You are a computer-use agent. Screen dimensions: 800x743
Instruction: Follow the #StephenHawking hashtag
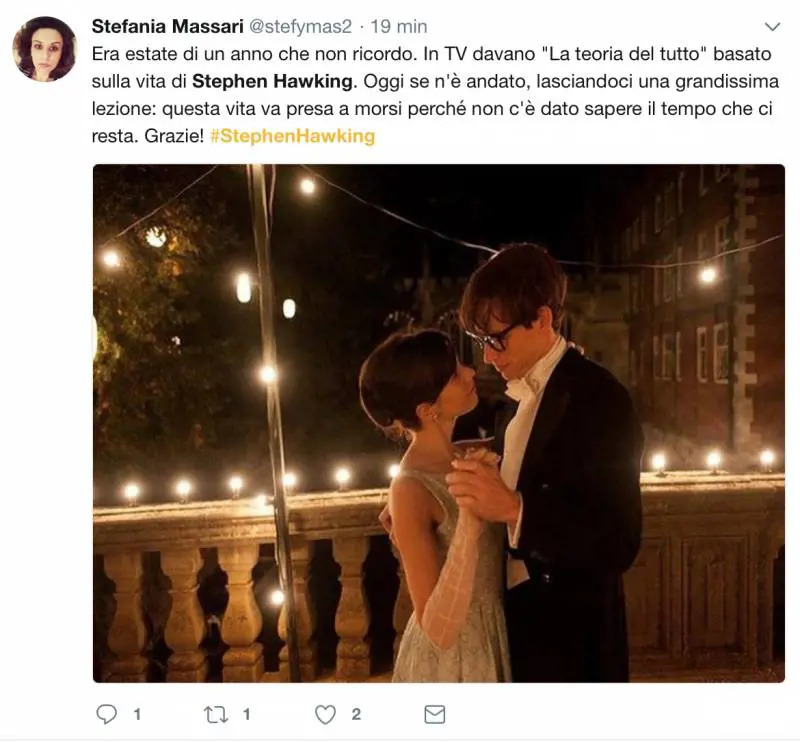tap(293, 136)
